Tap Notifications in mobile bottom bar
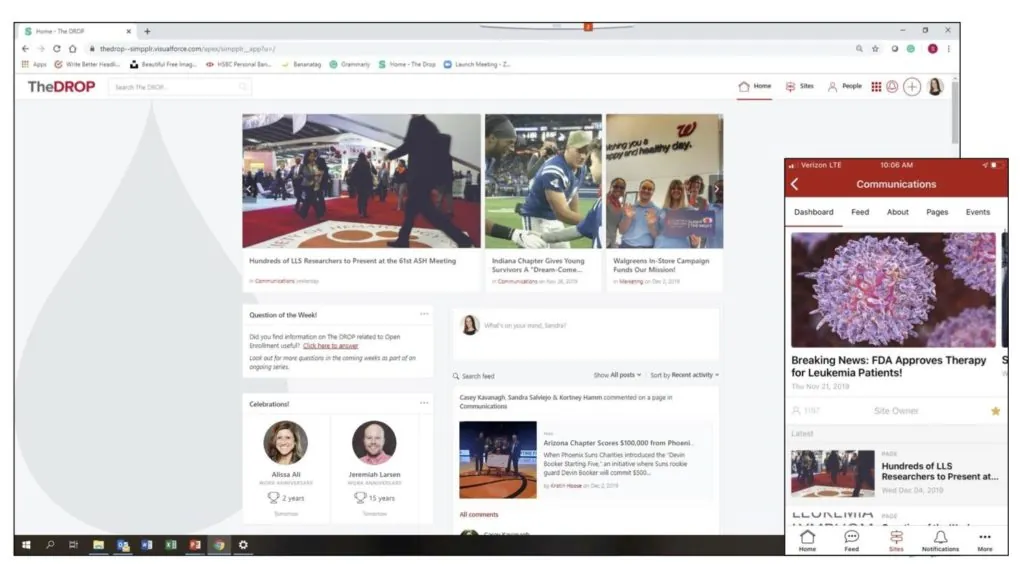This screenshot has width=1028, height=578. click(940, 541)
